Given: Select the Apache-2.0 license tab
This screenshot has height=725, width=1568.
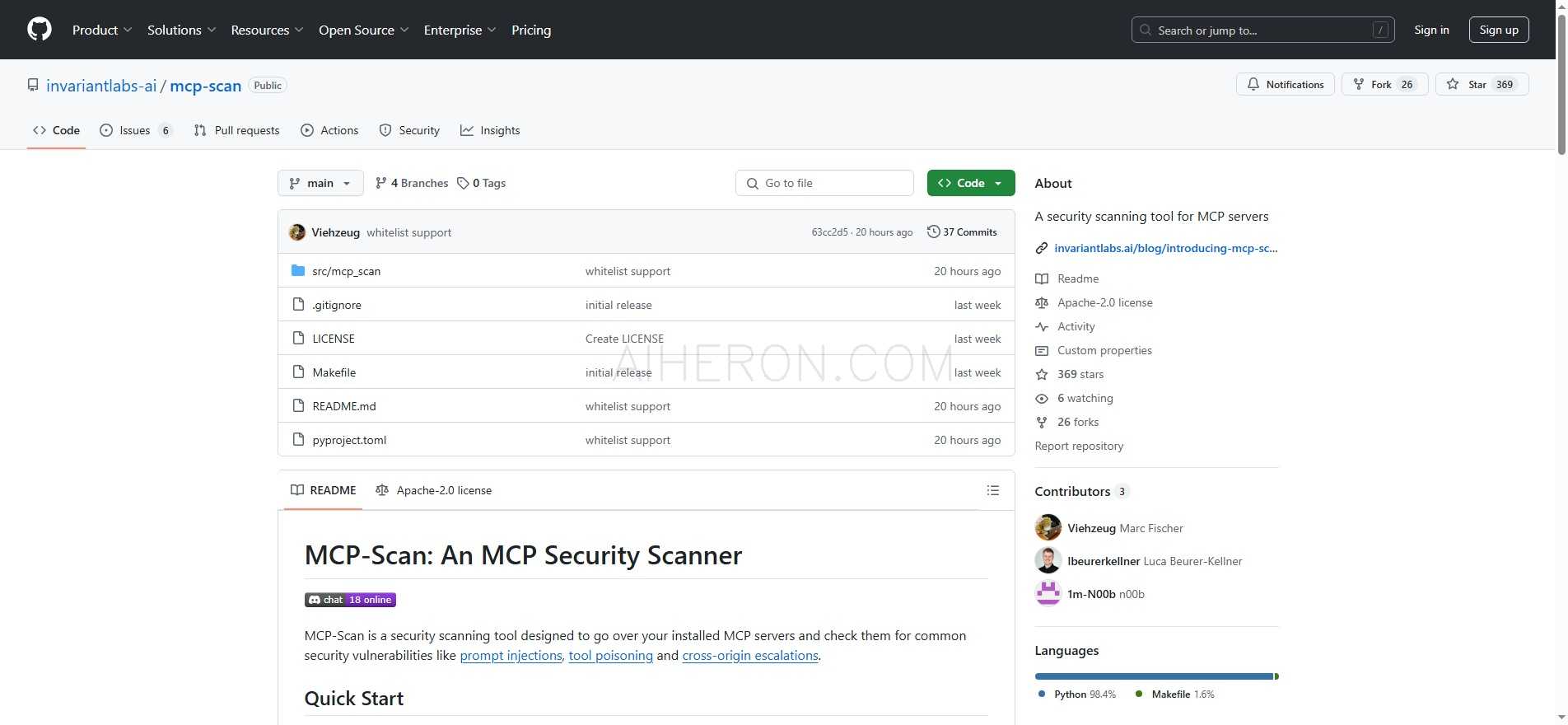Looking at the screenshot, I should 433,490.
